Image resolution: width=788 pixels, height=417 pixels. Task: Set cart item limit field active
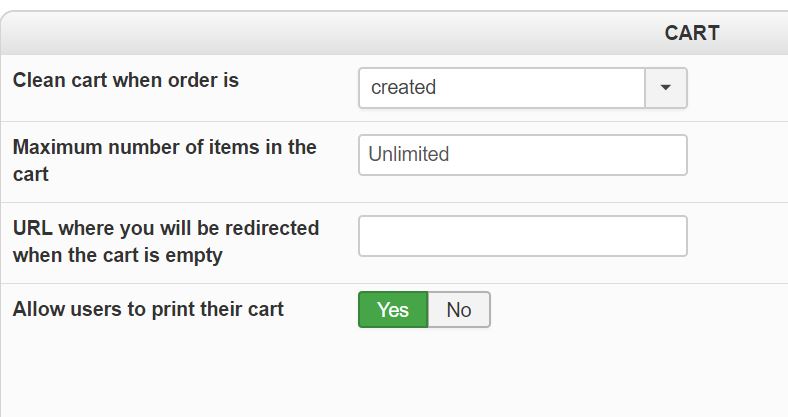pyautogui.click(x=522, y=155)
